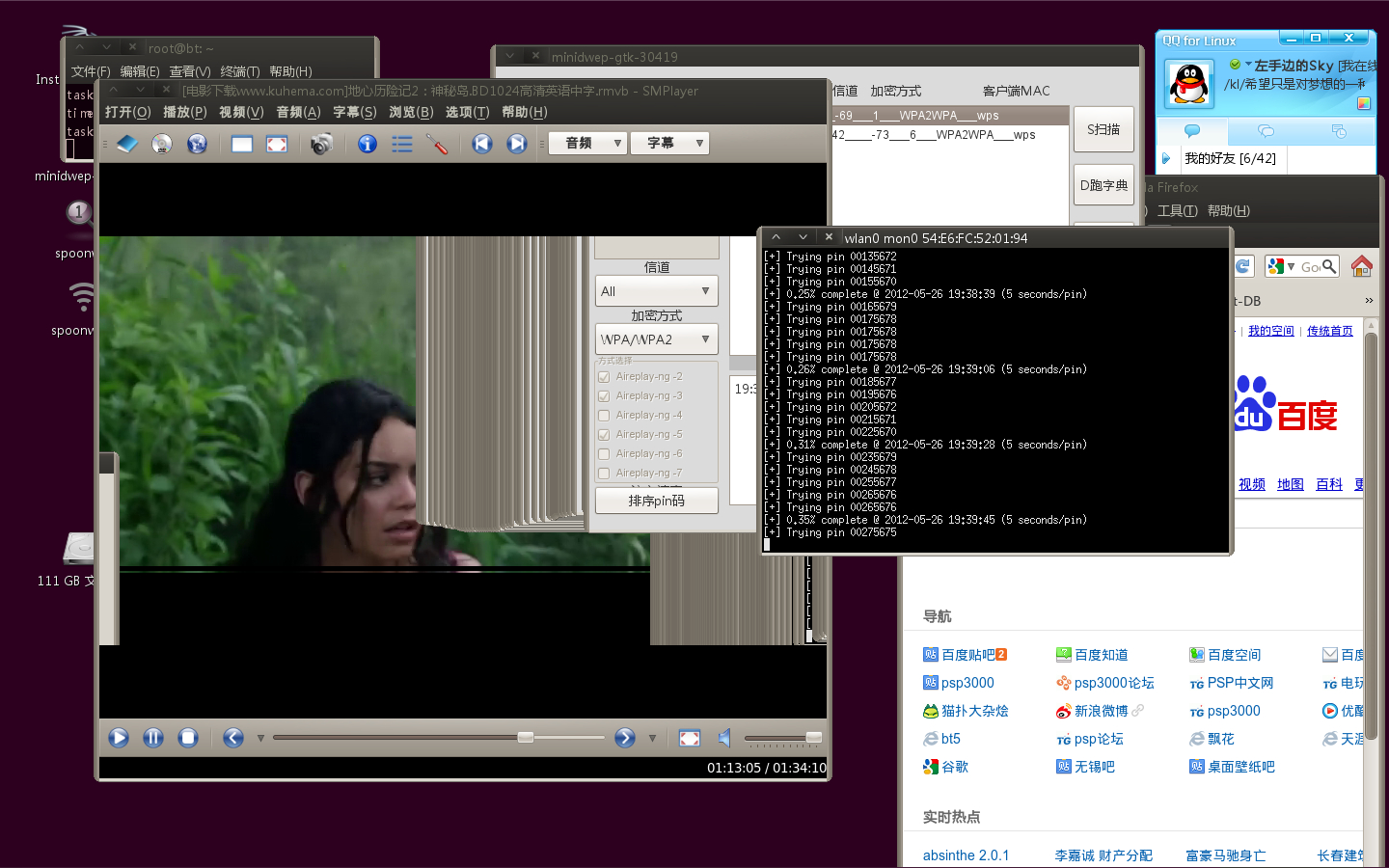Open the QQ online status dropdown arrow

point(1248,65)
